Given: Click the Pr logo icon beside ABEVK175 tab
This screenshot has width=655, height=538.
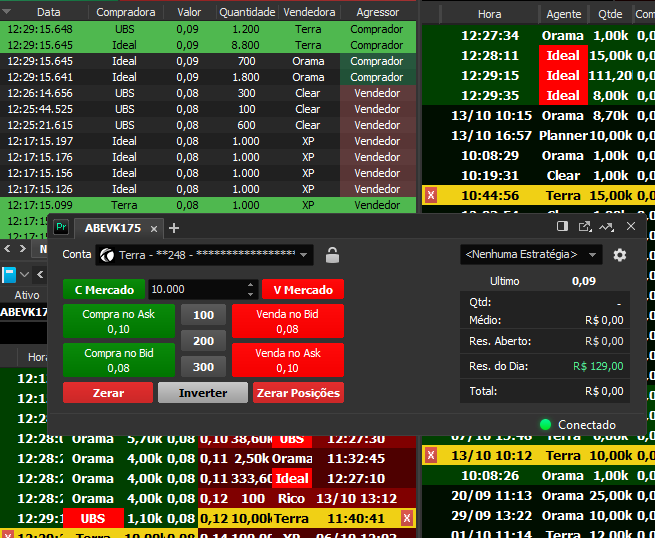Looking at the screenshot, I should click(x=61, y=228).
